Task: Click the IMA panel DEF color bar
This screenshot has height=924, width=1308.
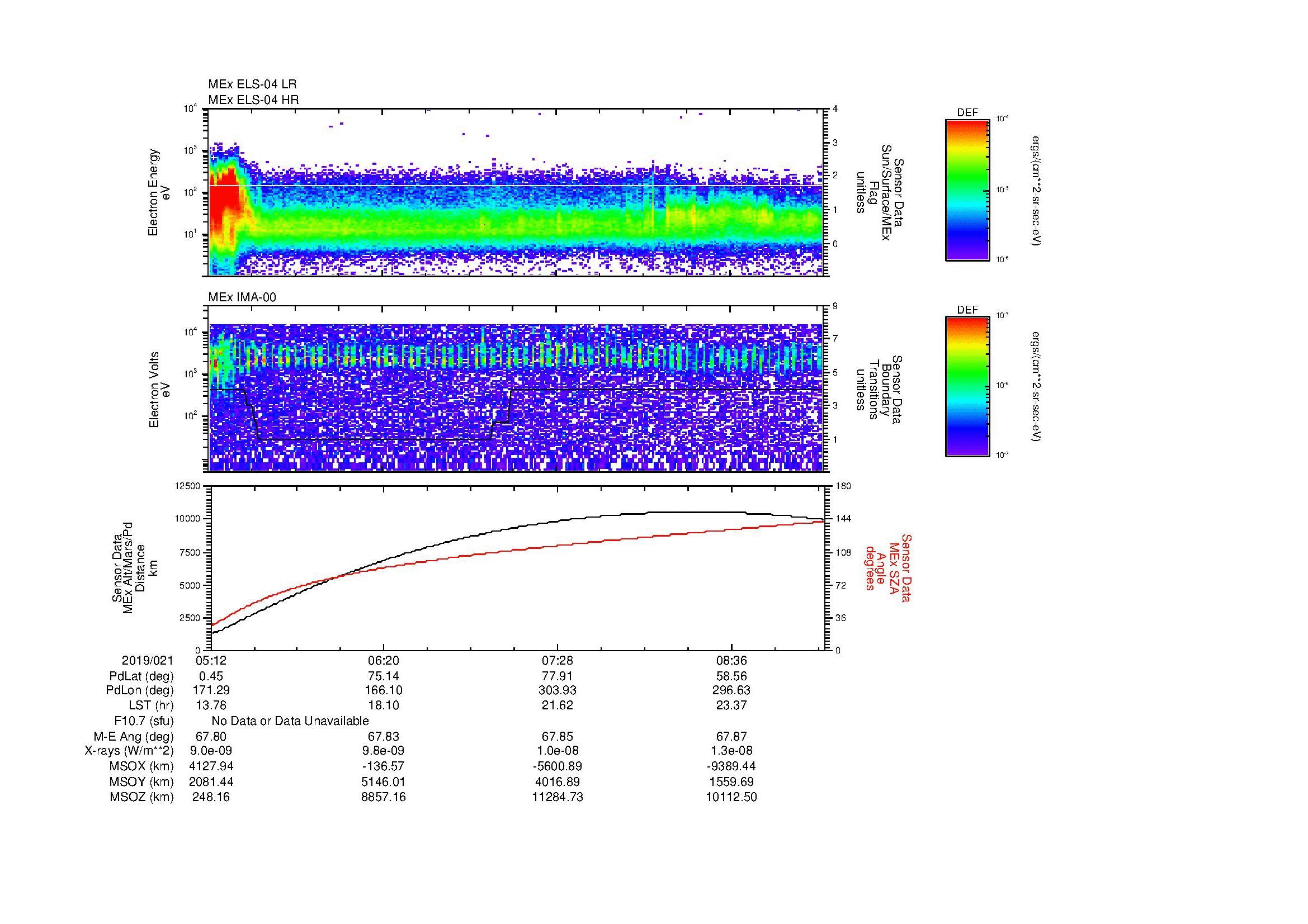Action: tap(967, 387)
